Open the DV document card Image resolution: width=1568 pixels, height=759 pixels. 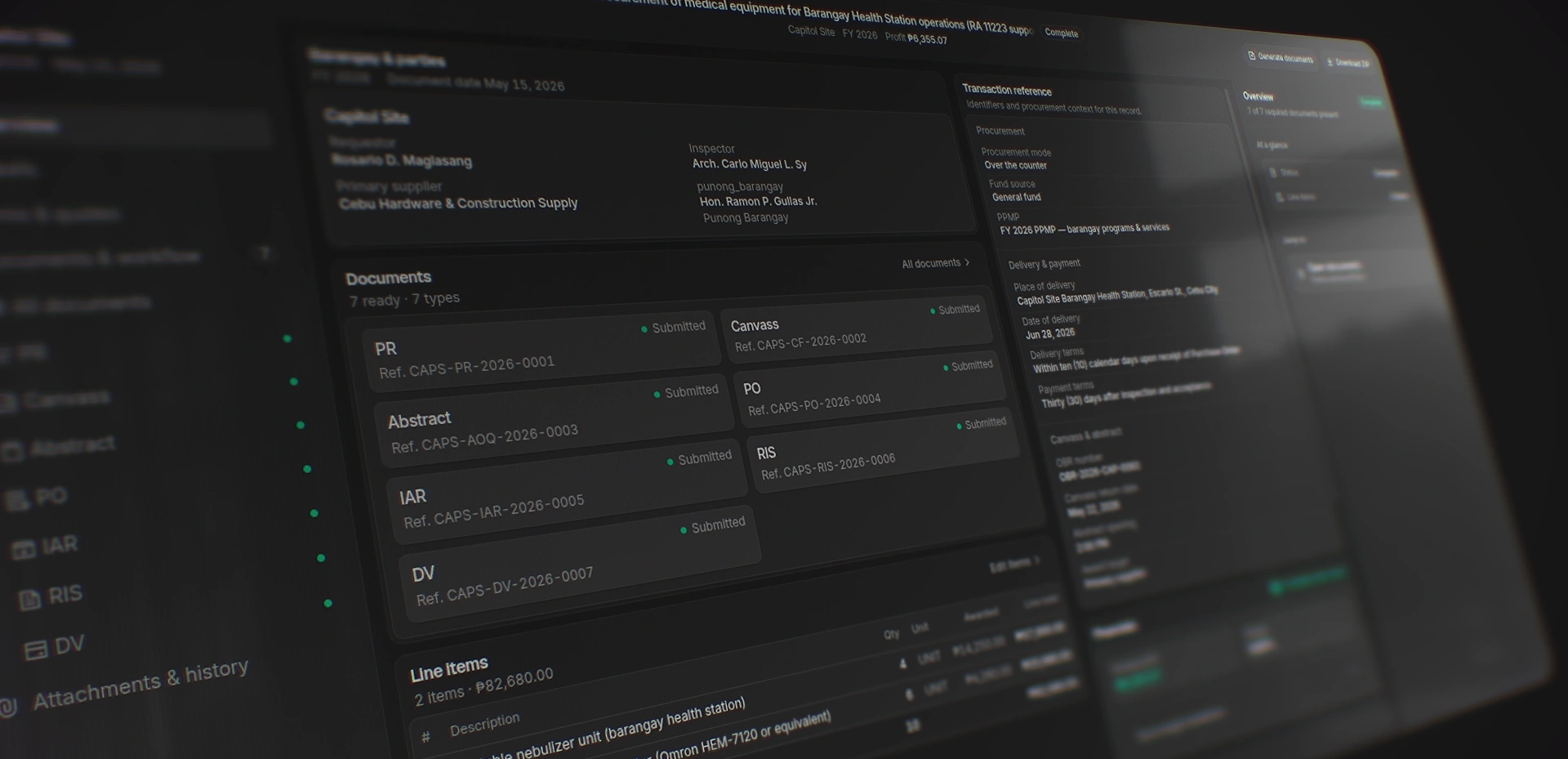point(581,564)
